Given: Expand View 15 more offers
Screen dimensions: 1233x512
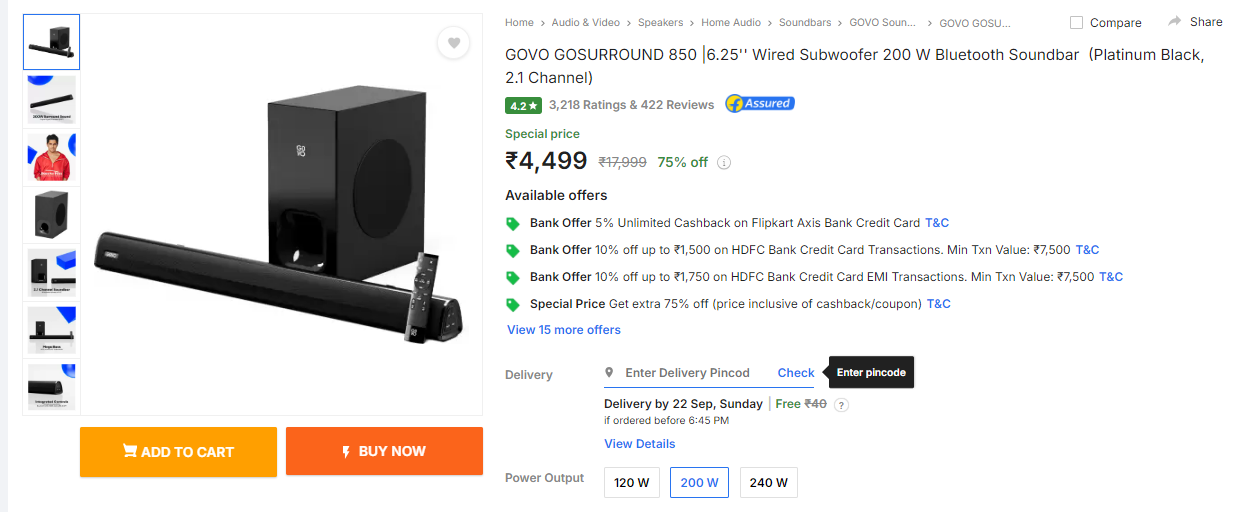Looking at the screenshot, I should (564, 330).
